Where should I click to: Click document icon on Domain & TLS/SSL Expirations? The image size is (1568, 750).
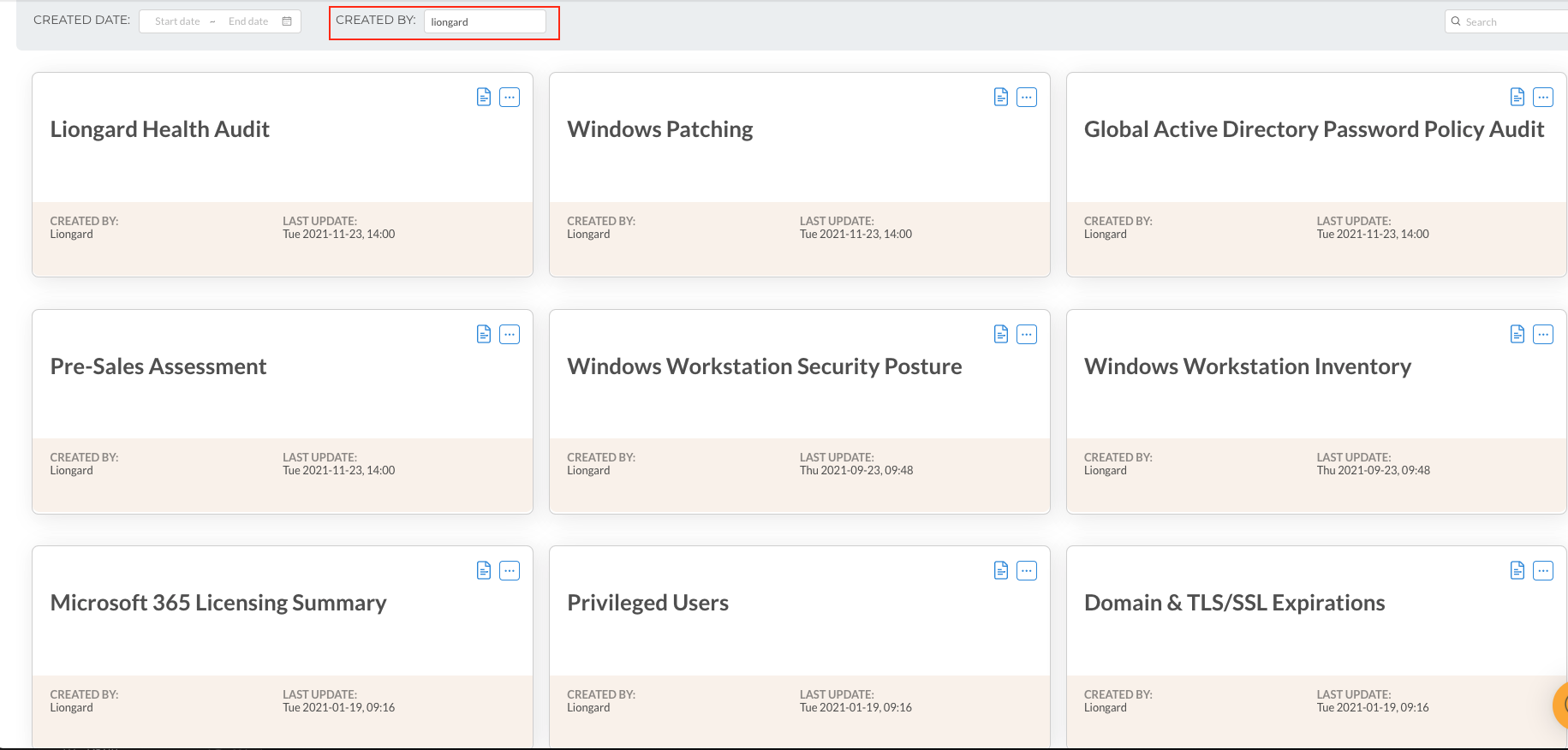(x=1517, y=570)
